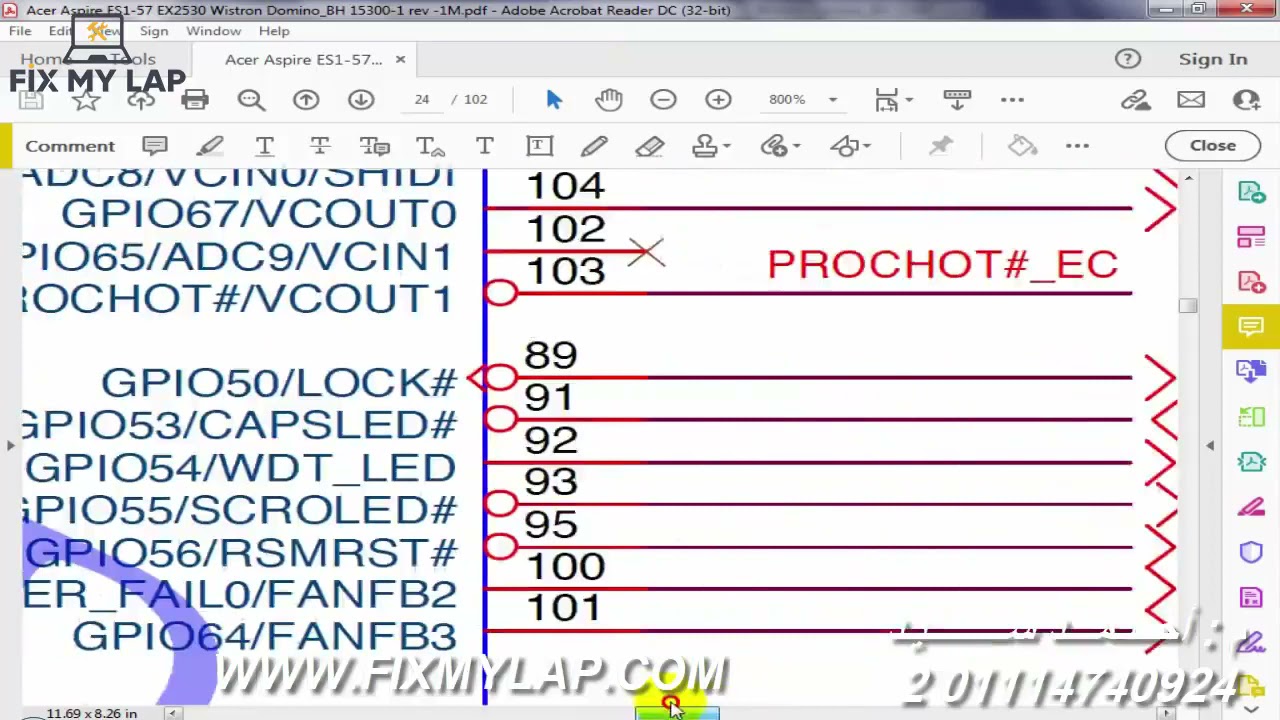Screen dimensions: 1280x720
Task: Select the eraser tool
Action: tap(649, 146)
